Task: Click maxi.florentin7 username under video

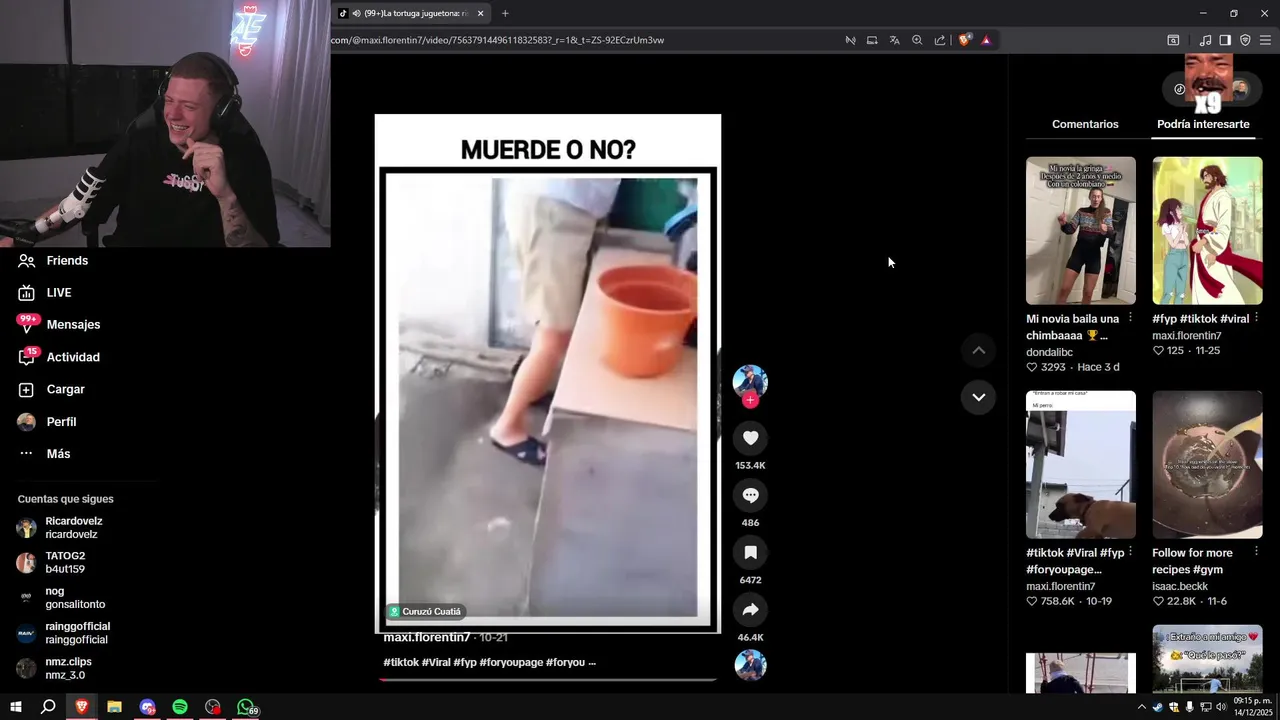Action: (427, 638)
